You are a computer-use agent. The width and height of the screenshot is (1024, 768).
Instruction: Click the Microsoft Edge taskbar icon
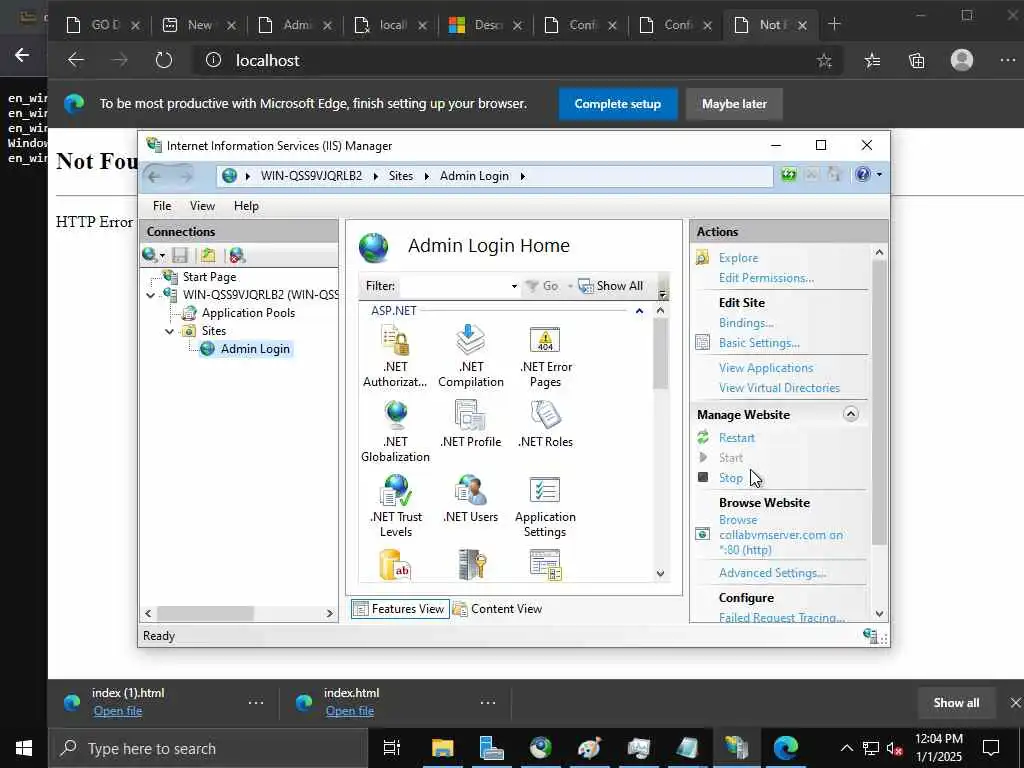(x=786, y=748)
